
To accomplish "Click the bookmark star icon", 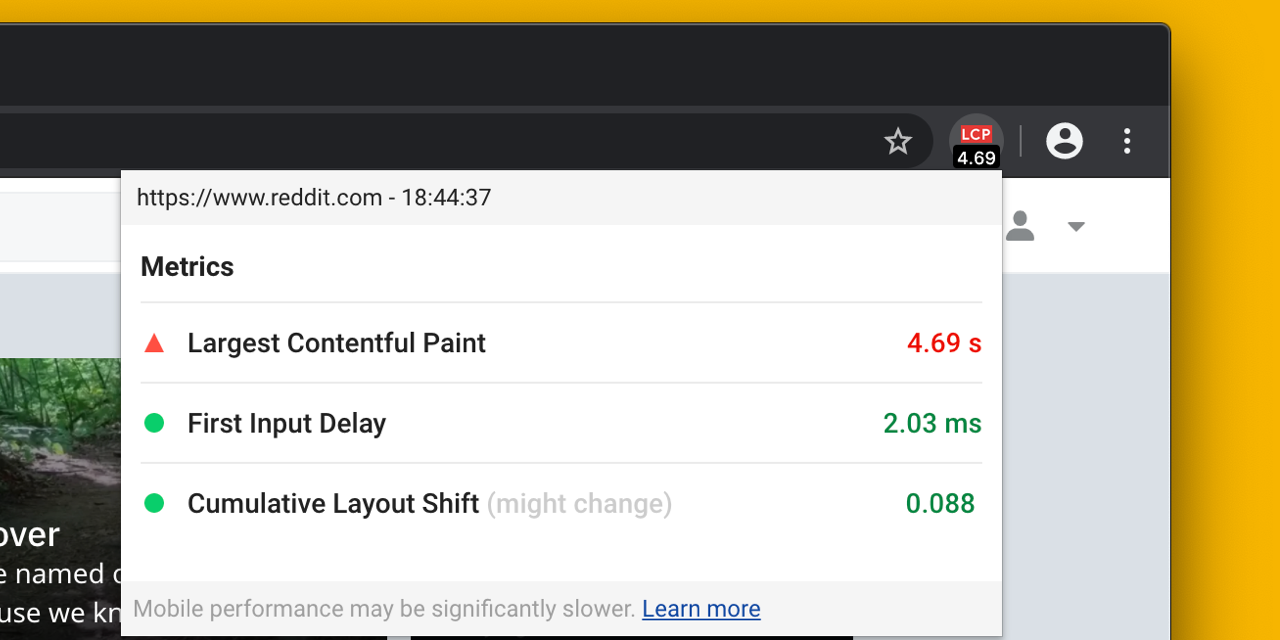I will (898, 142).
